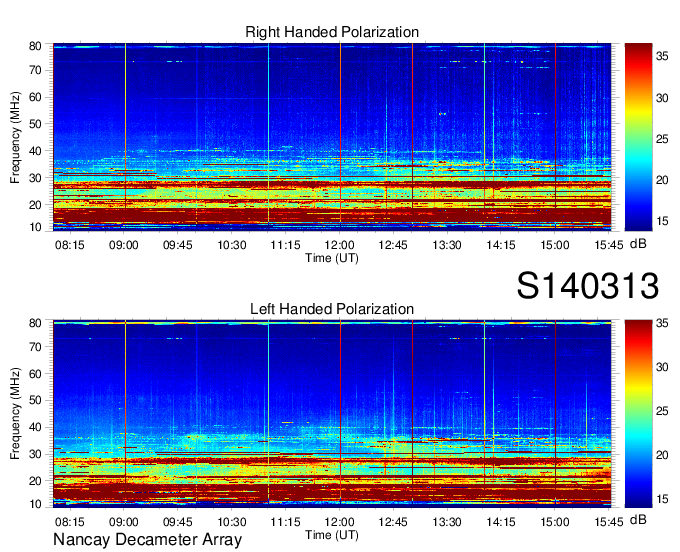Click the top spectrogram's color bar
Image resolution: width=680 pixels, height=552 pixels.
click(x=638, y=137)
